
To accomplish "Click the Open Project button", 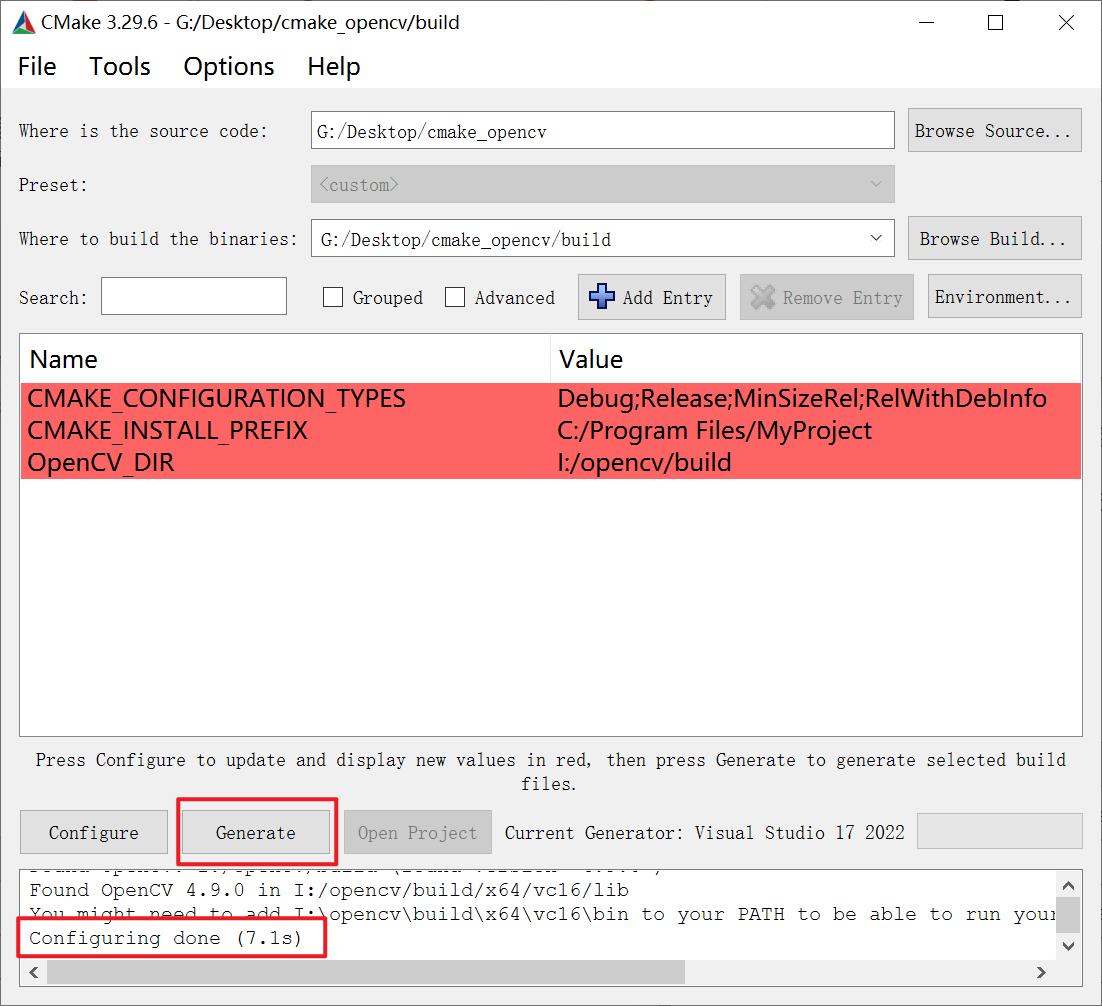I will tap(417, 832).
